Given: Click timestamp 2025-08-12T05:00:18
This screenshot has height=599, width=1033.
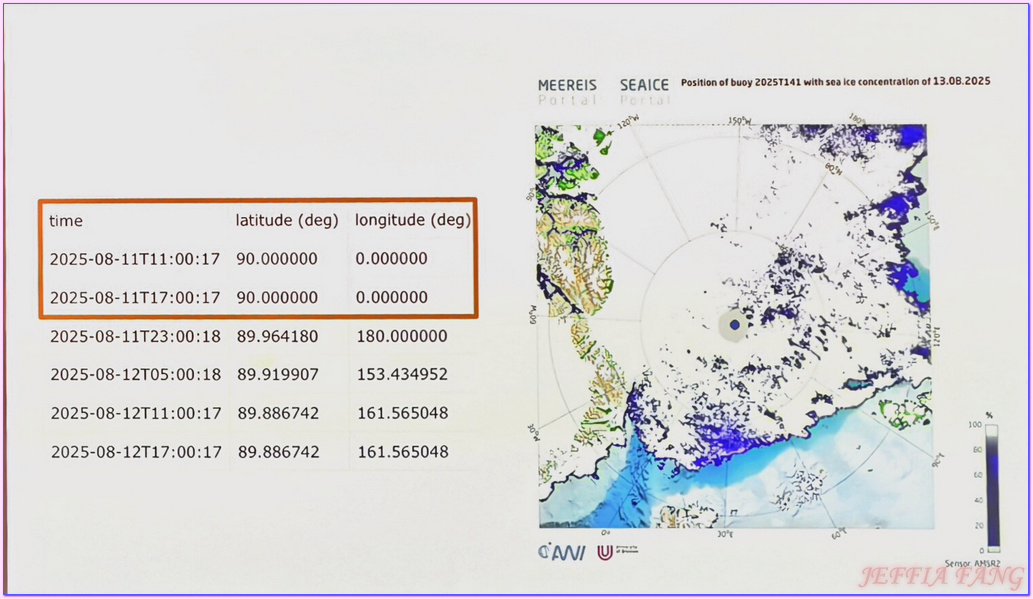Looking at the screenshot, I should 136,375.
